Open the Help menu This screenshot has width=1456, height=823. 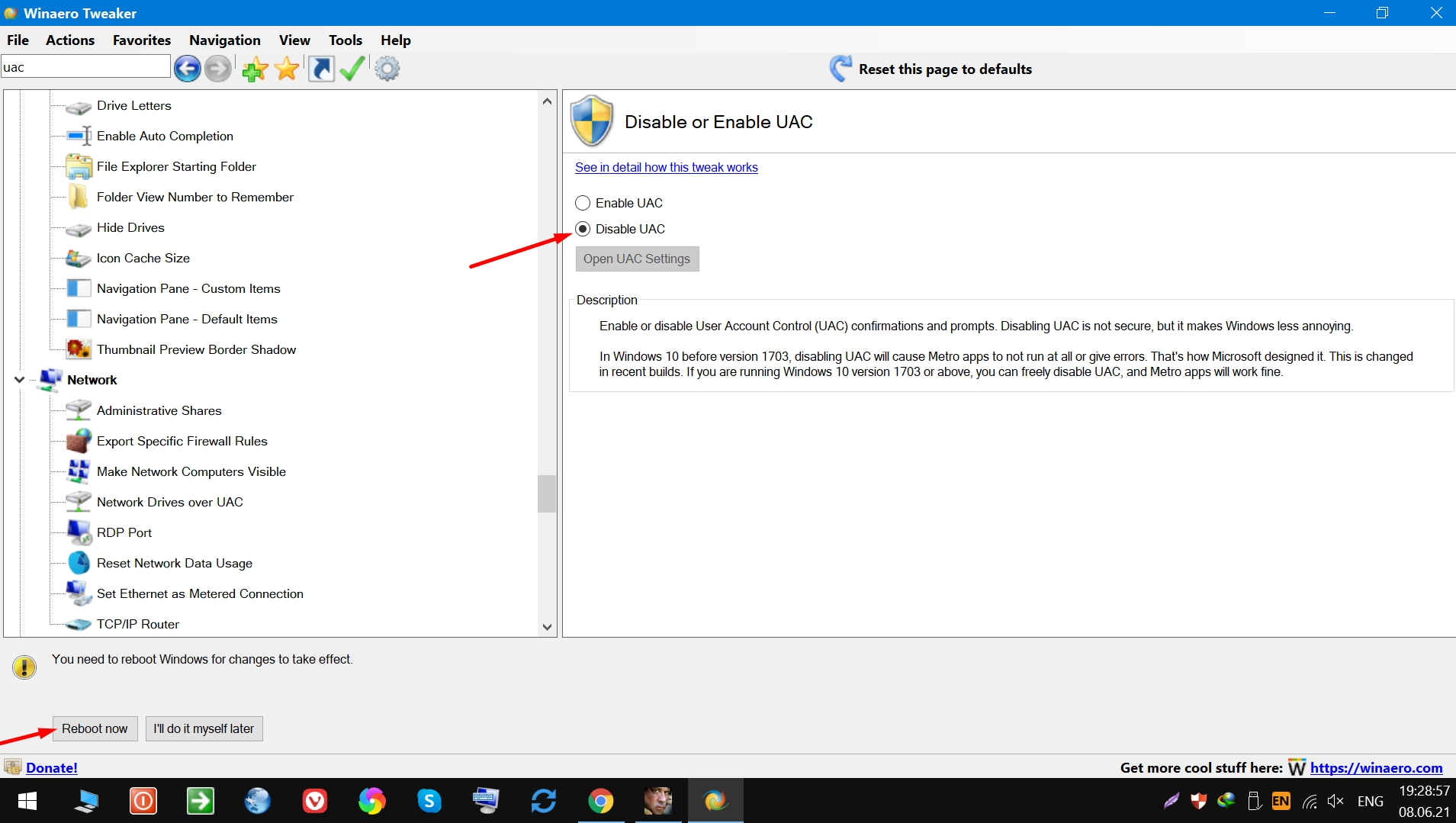396,40
